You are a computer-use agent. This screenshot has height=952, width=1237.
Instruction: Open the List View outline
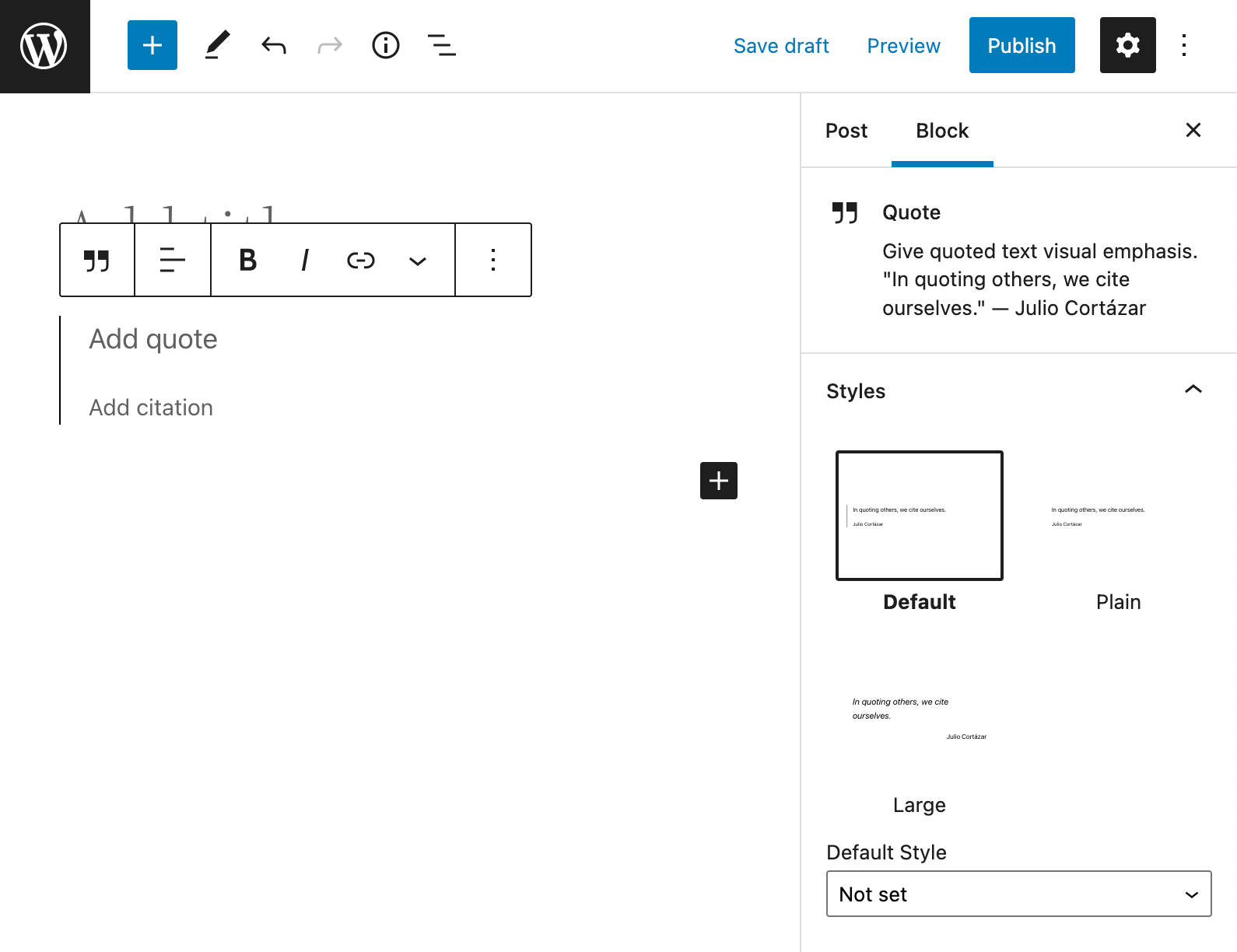(441, 46)
